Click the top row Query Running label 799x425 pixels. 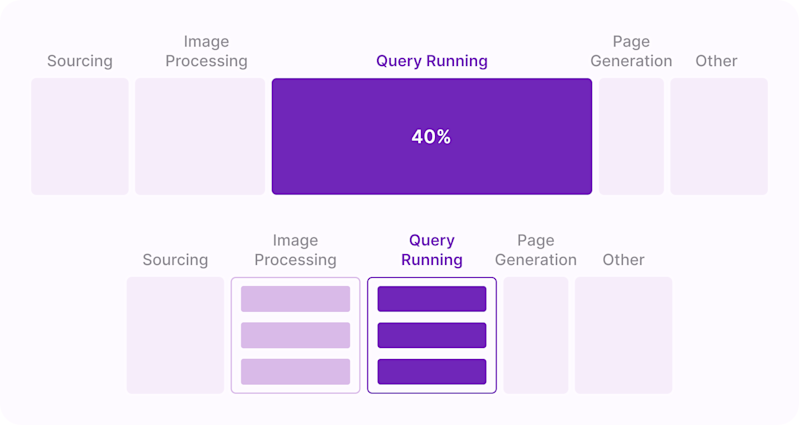(432, 61)
